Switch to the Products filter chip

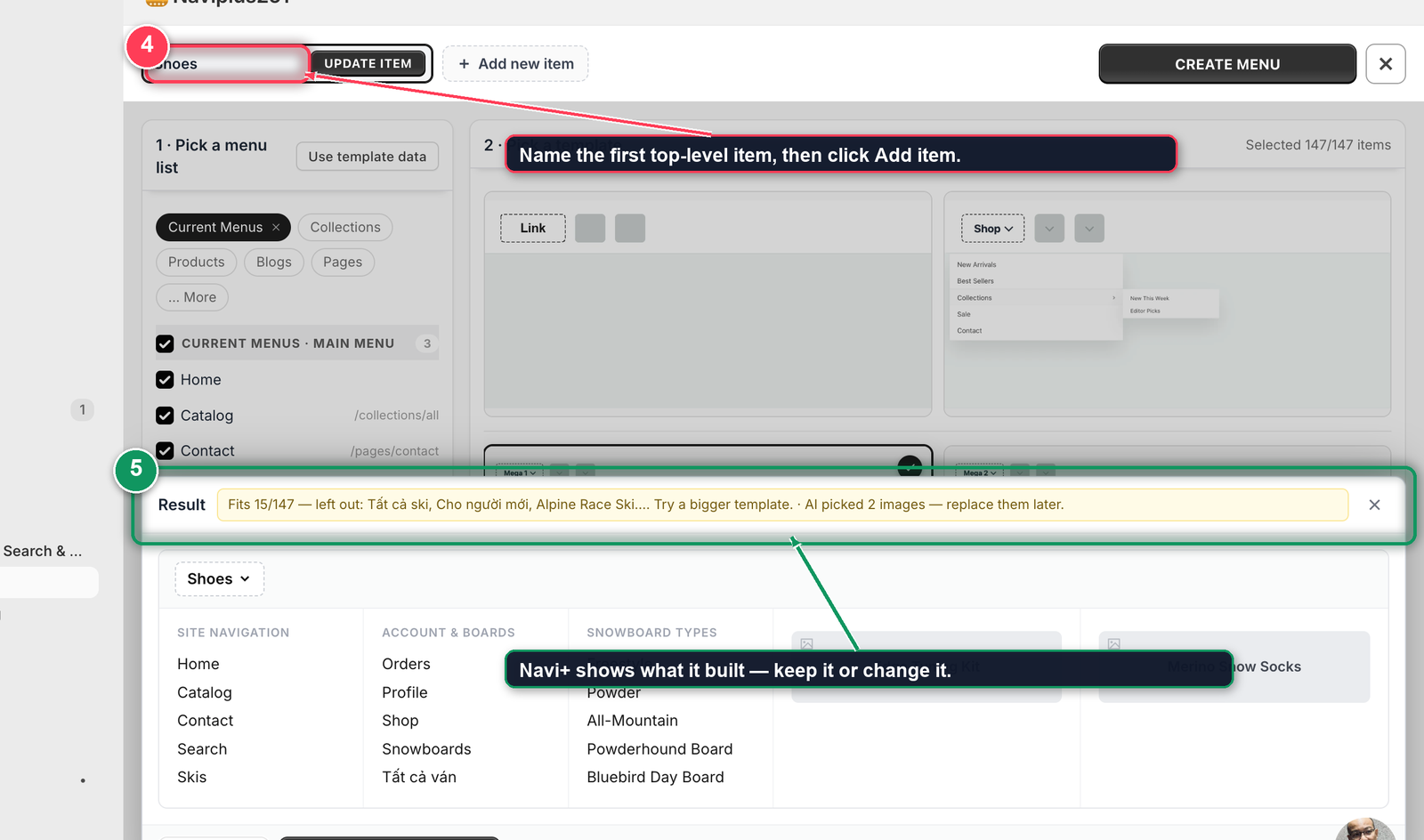[197, 262]
